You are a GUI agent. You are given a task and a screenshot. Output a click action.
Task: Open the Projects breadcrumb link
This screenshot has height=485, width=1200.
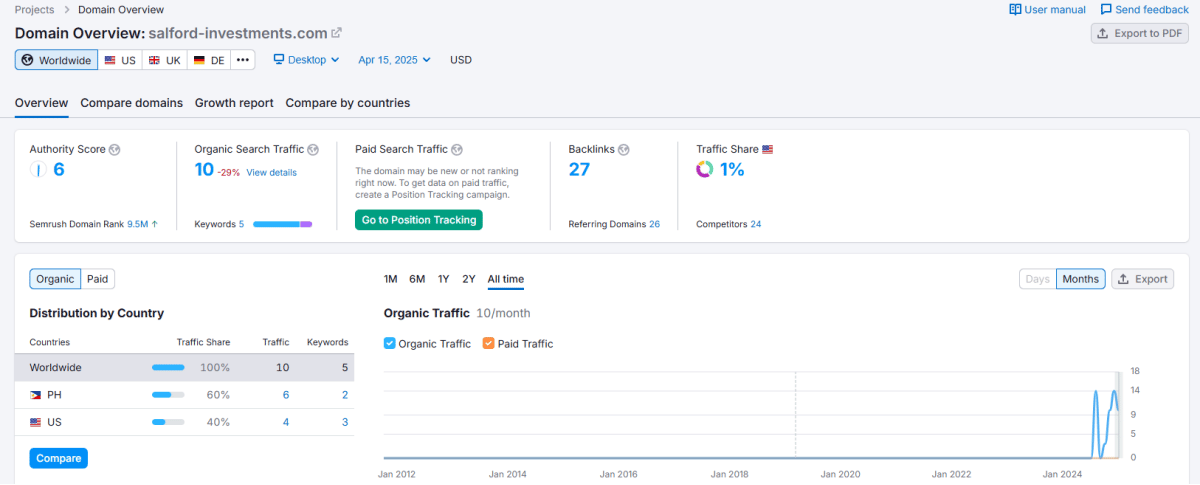[x=35, y=10]
